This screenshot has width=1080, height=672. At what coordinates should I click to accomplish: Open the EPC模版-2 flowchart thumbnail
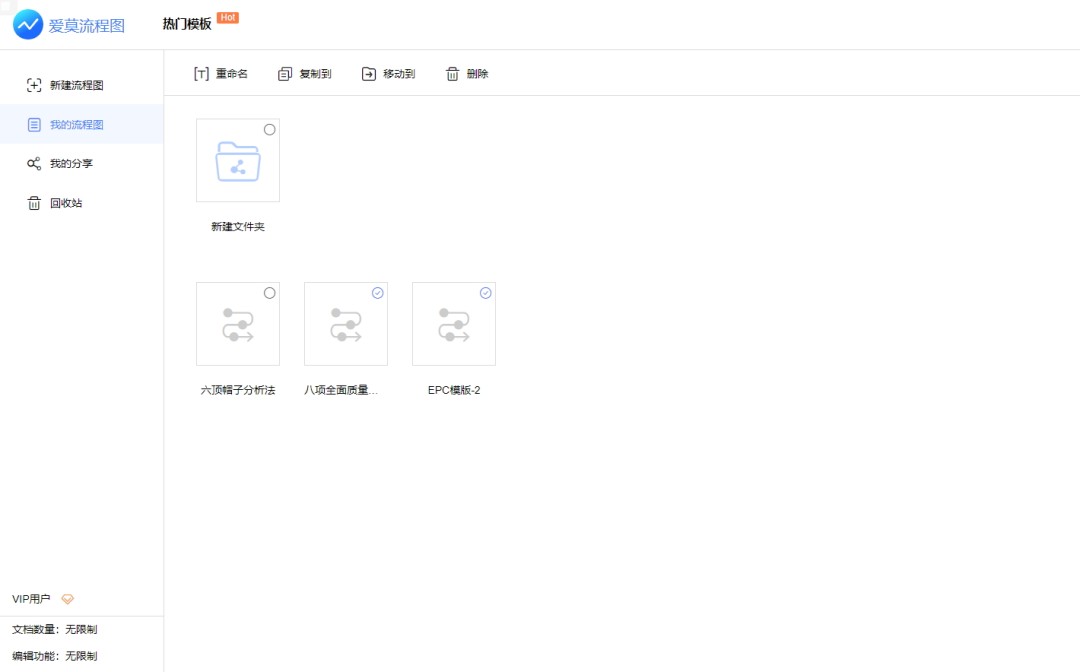click(x=453, y=324)
